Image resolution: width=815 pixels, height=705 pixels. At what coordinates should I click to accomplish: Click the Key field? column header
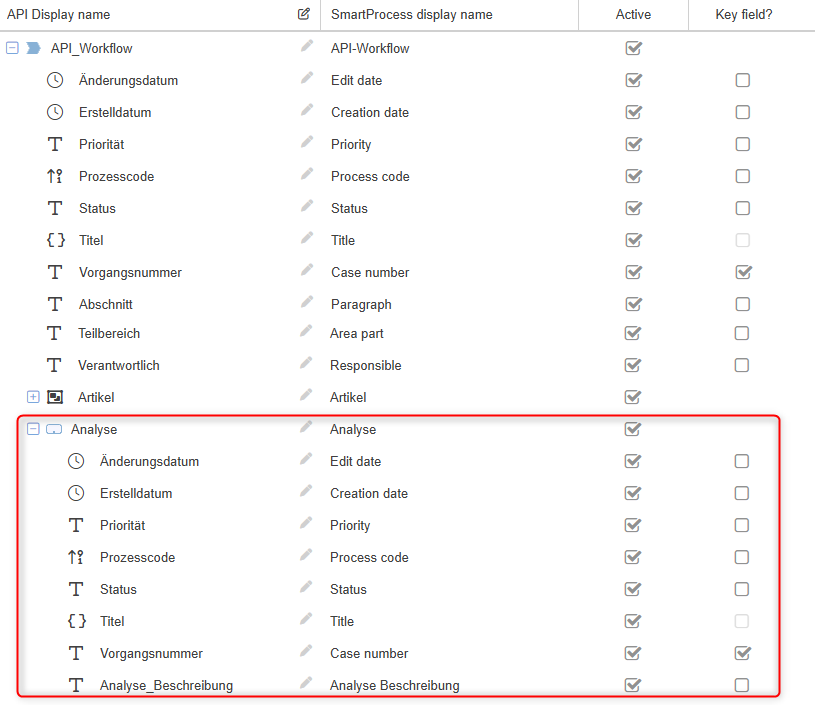[744, 15]
